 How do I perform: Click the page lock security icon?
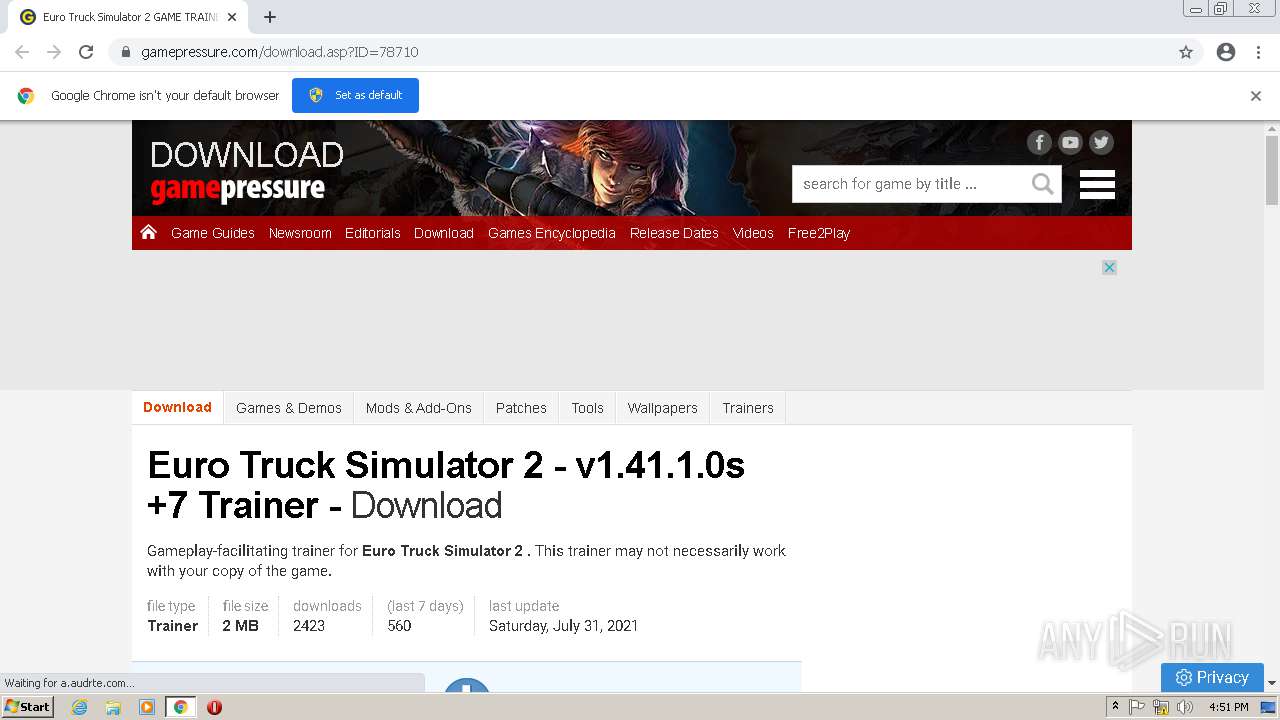point(125,52)
